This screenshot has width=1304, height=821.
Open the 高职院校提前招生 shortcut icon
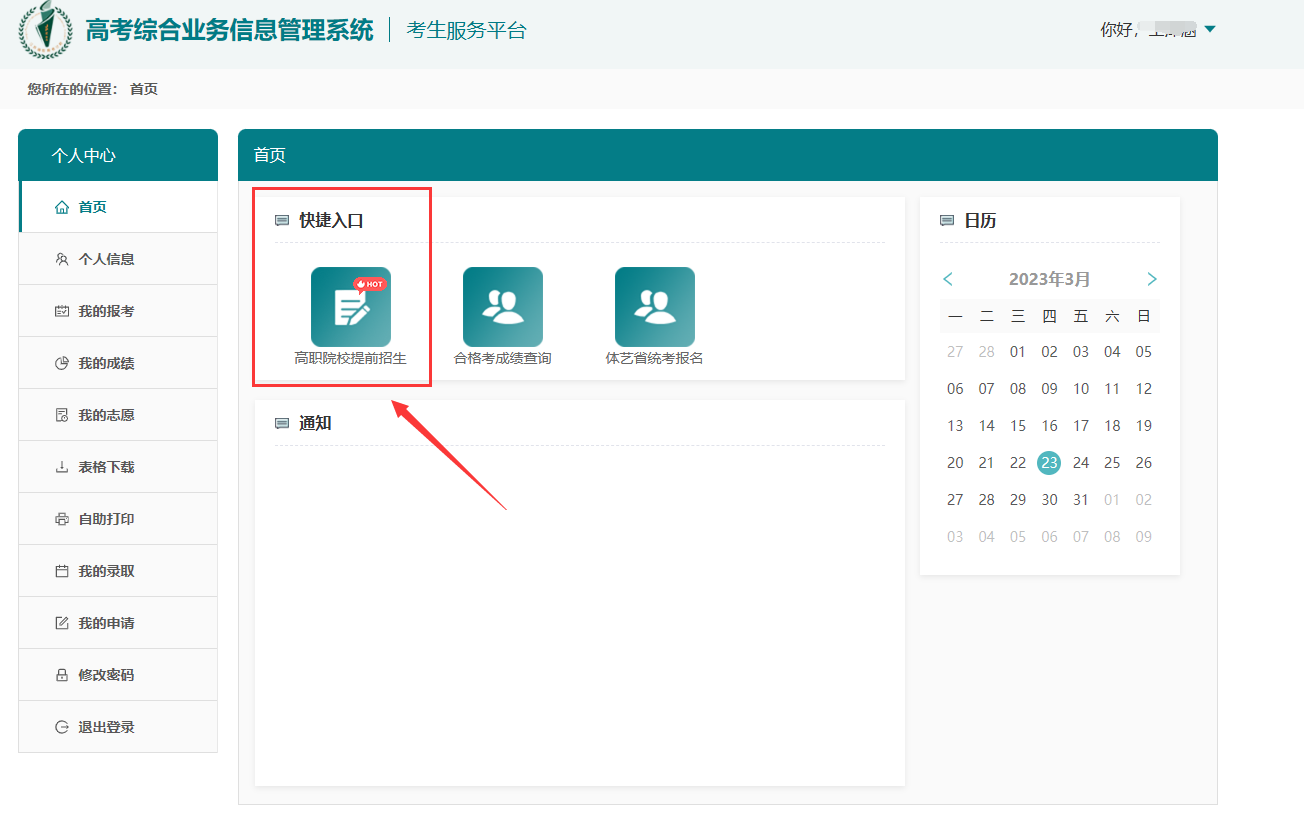(x=351, y=307)
